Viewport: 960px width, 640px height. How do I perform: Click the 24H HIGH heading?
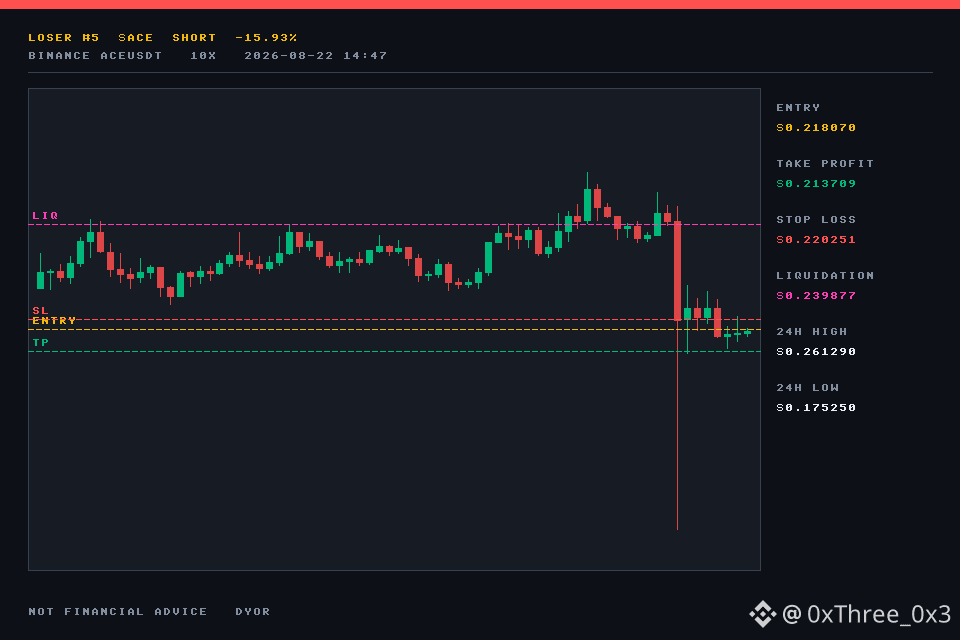(x=811, y=331)
